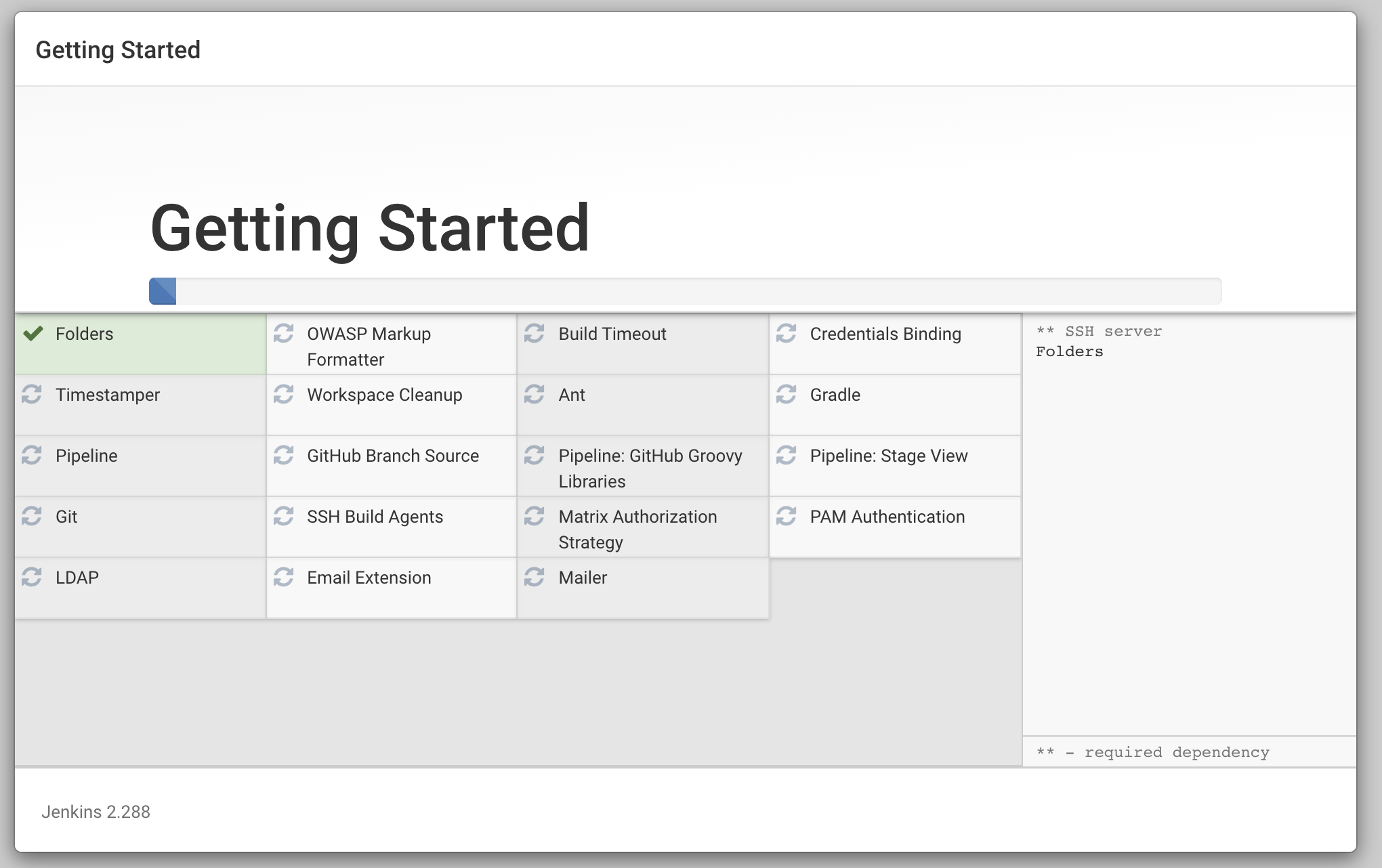Viewport: 1382px width, 868px height.
Task: Select the LDAP plugin name
Action: click(x=77, y=578)
